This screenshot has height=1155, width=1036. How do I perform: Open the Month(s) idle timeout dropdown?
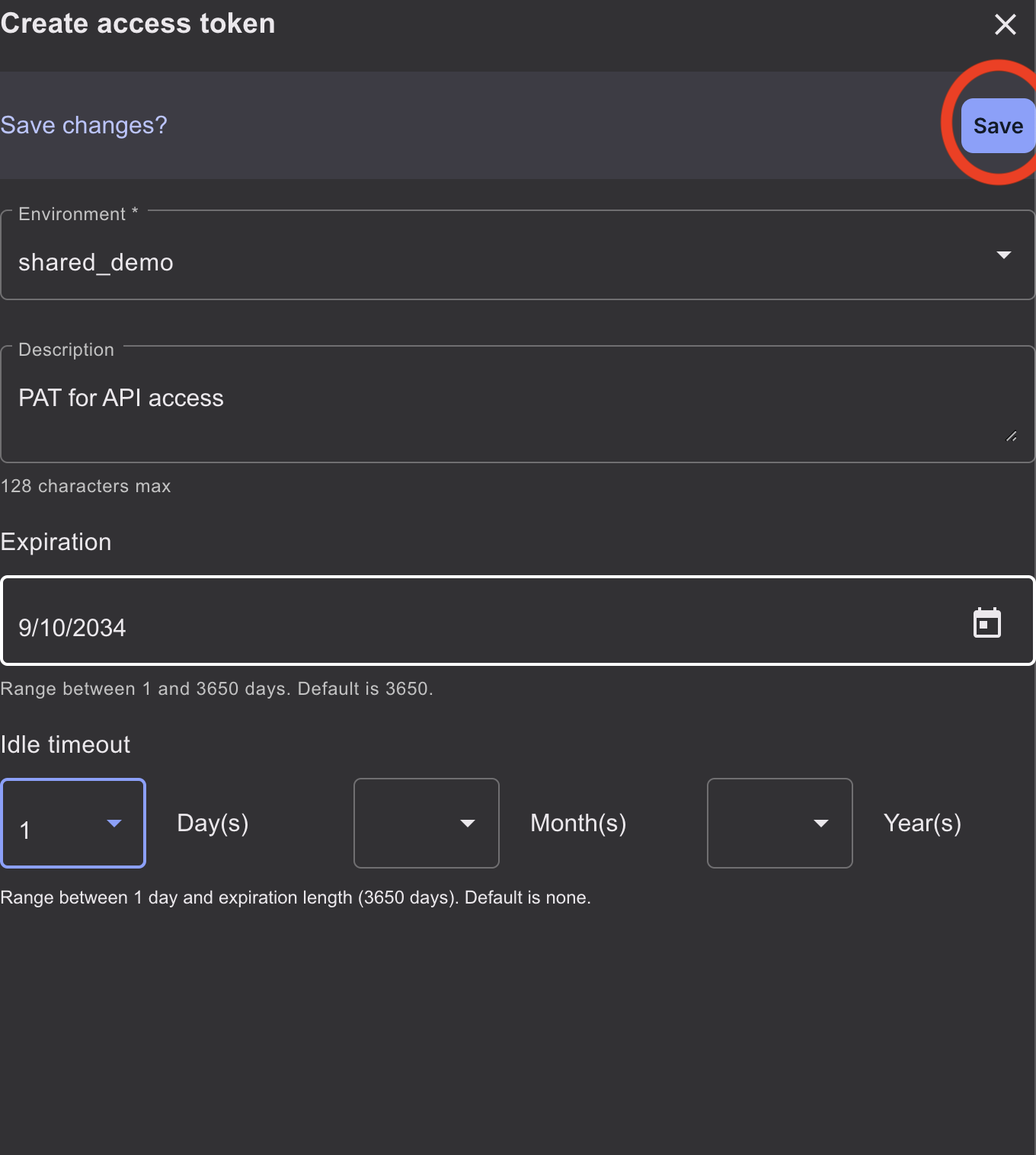pos(427,823)
